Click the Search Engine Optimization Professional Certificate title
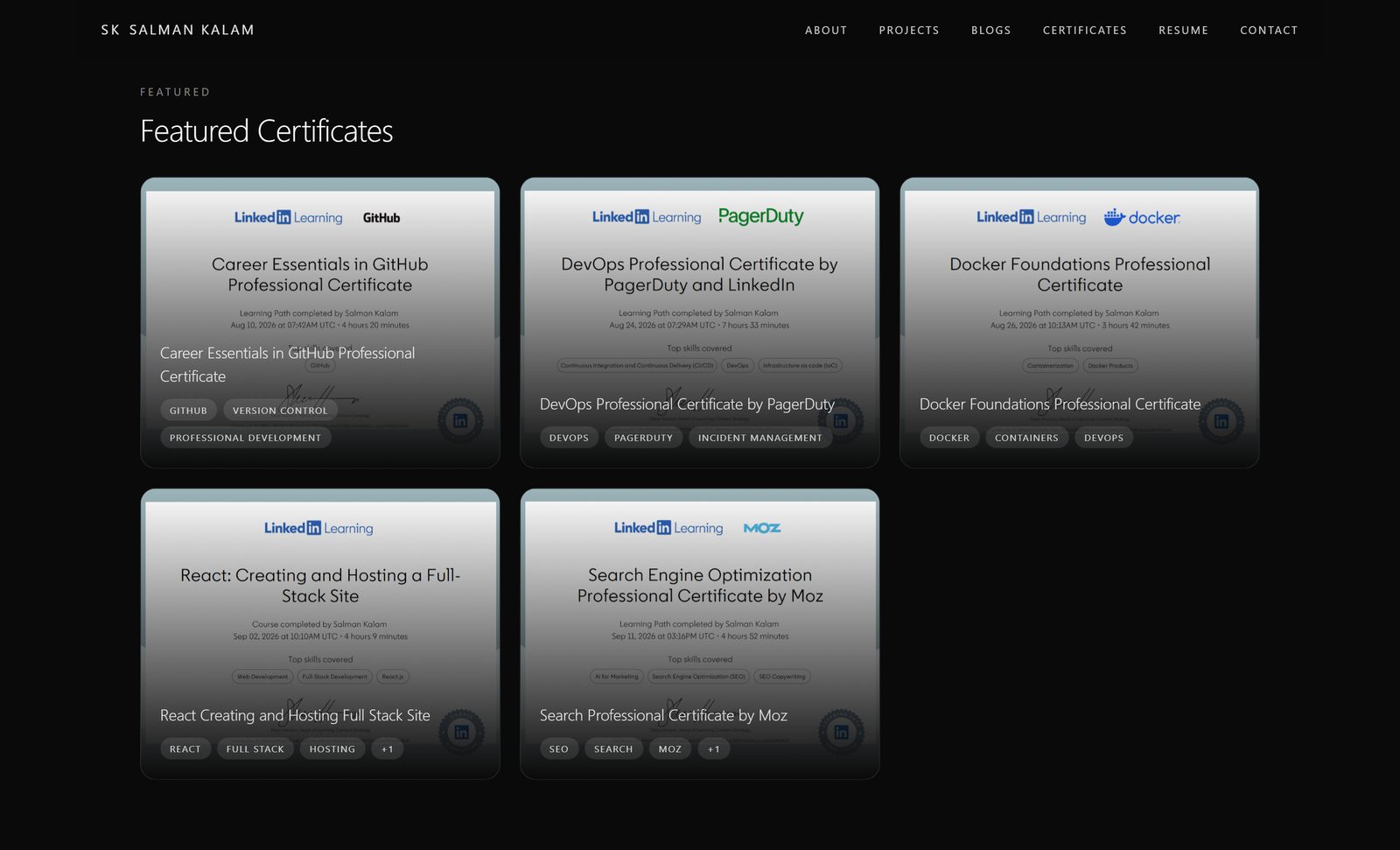 tap(700, 586)
